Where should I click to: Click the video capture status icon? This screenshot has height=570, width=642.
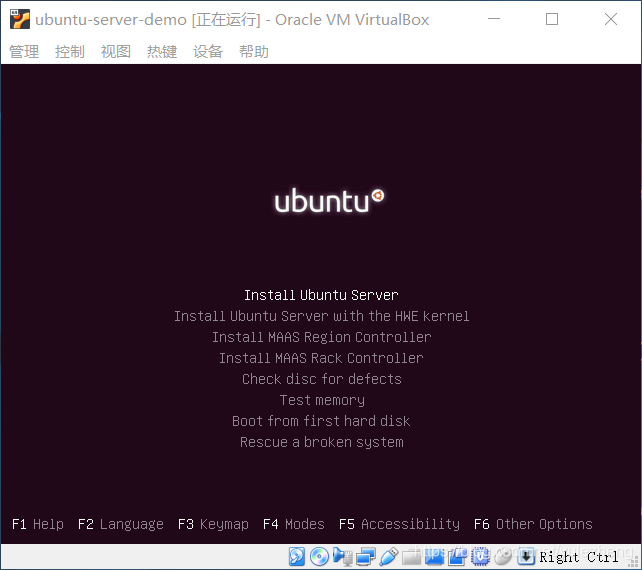point(457,556)
